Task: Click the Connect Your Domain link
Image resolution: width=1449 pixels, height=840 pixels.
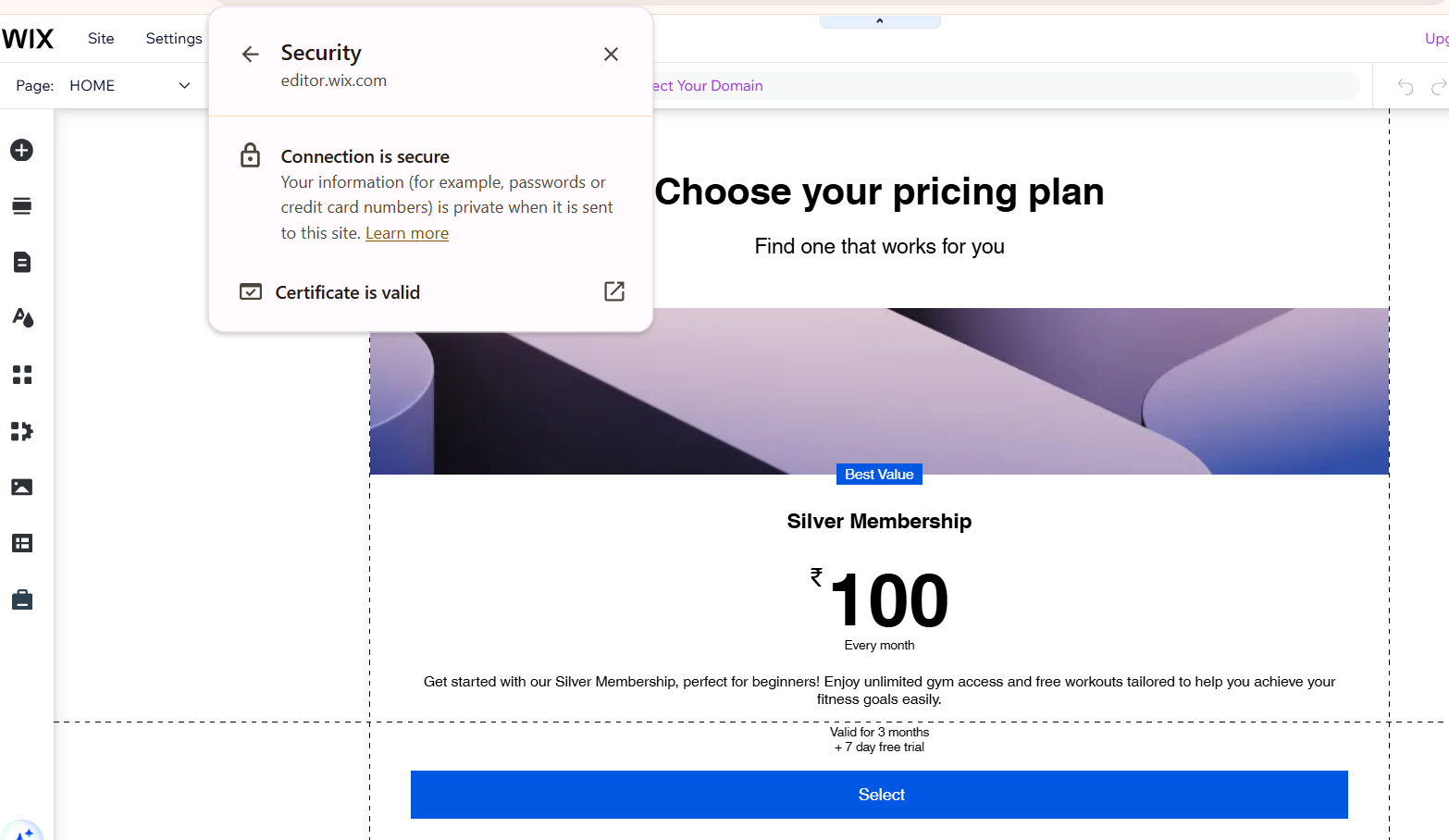Action: (709, 86)
